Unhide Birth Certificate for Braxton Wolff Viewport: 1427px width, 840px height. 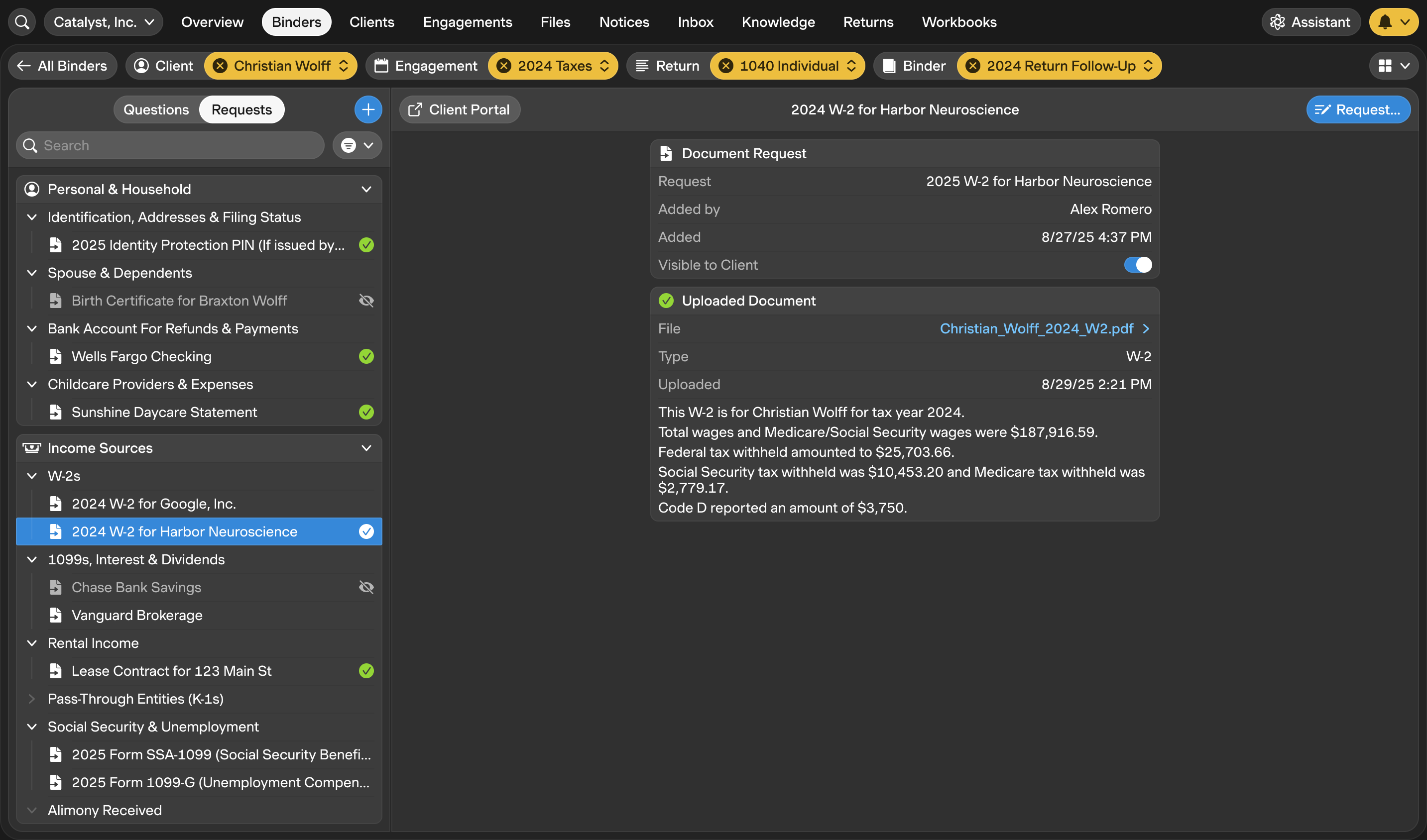click(366, 301)
